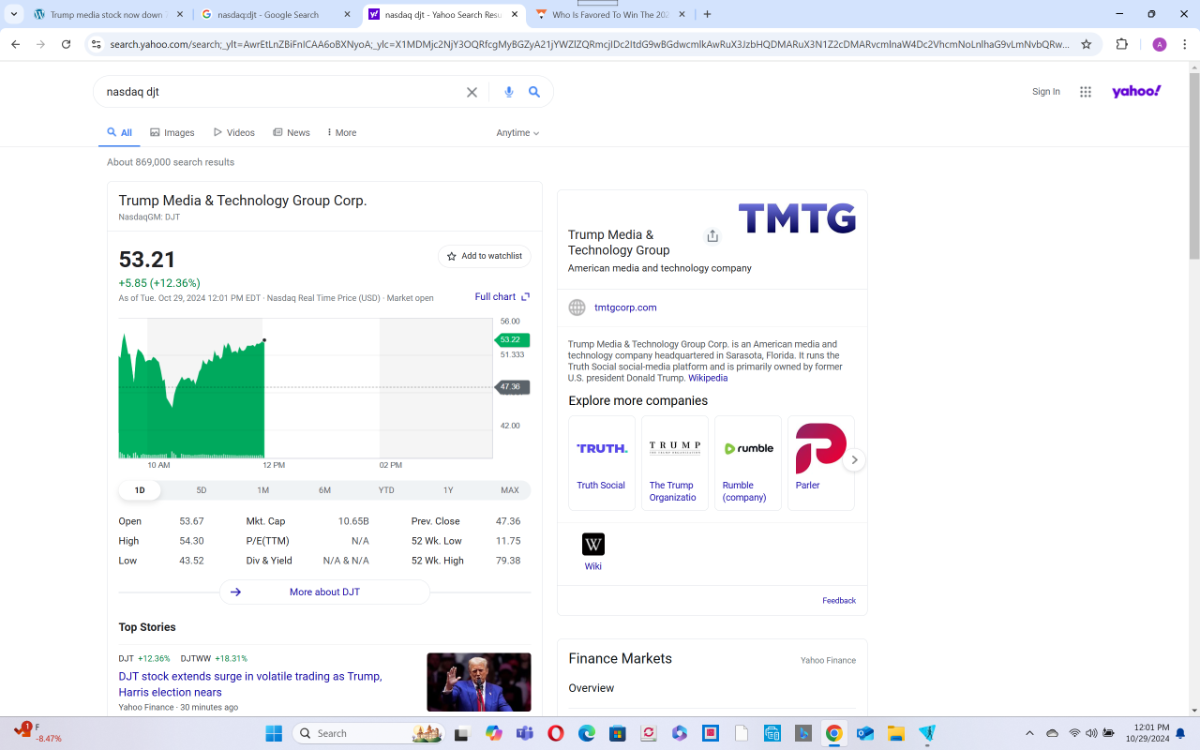The width and height of the screenshot is (1200, 750).
Task: Open the Chrome profile avatar
Action: pos(1160,44)
